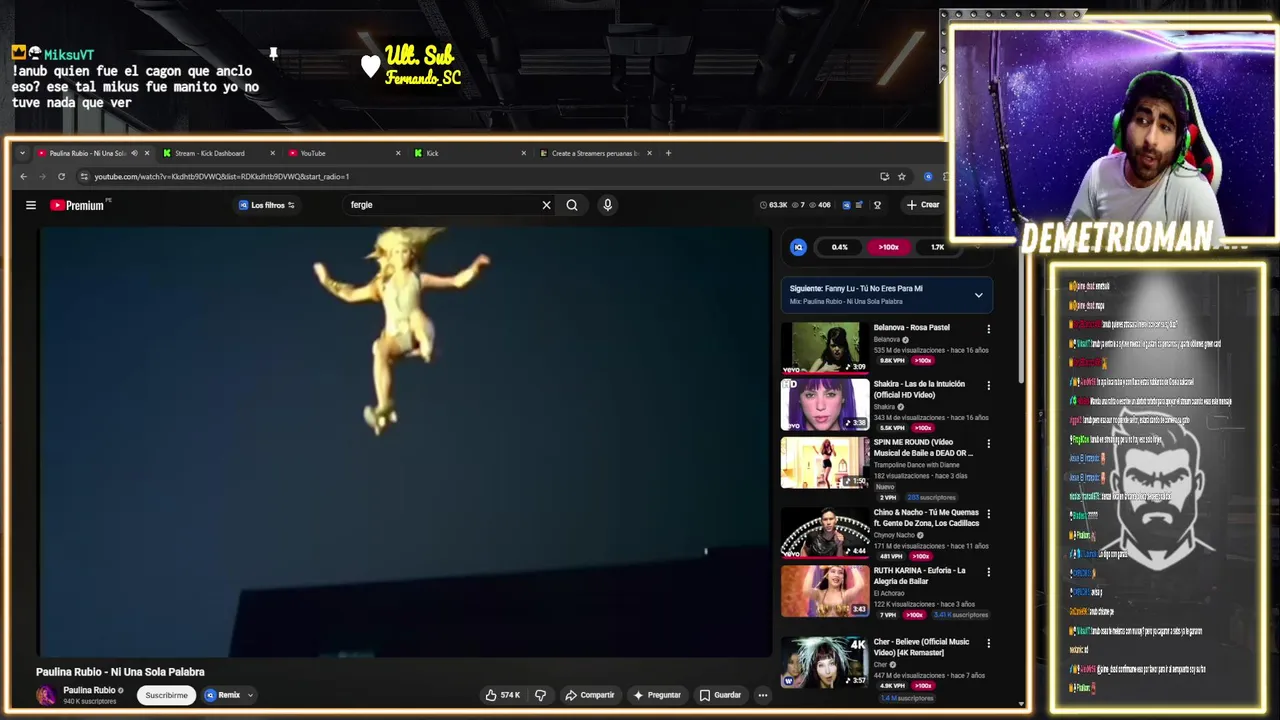Dislike the video with thumbs down
Screen dimensions: 1280x720
pos(541,695)
